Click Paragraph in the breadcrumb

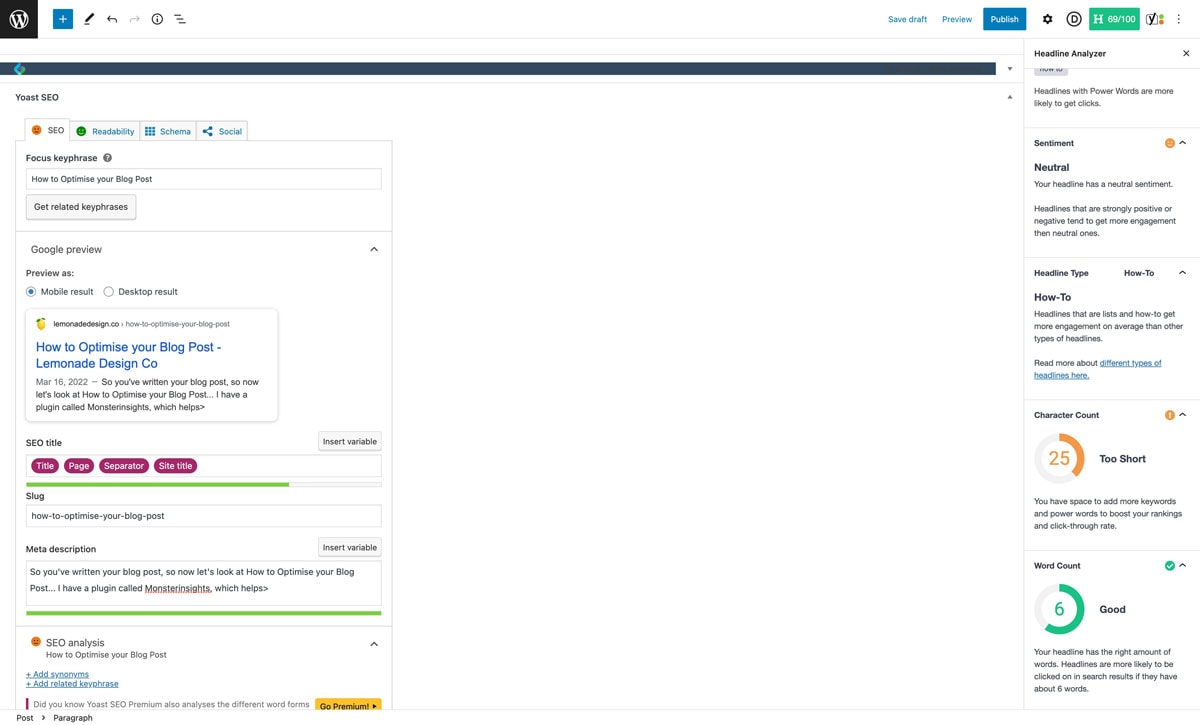[73, 718]
